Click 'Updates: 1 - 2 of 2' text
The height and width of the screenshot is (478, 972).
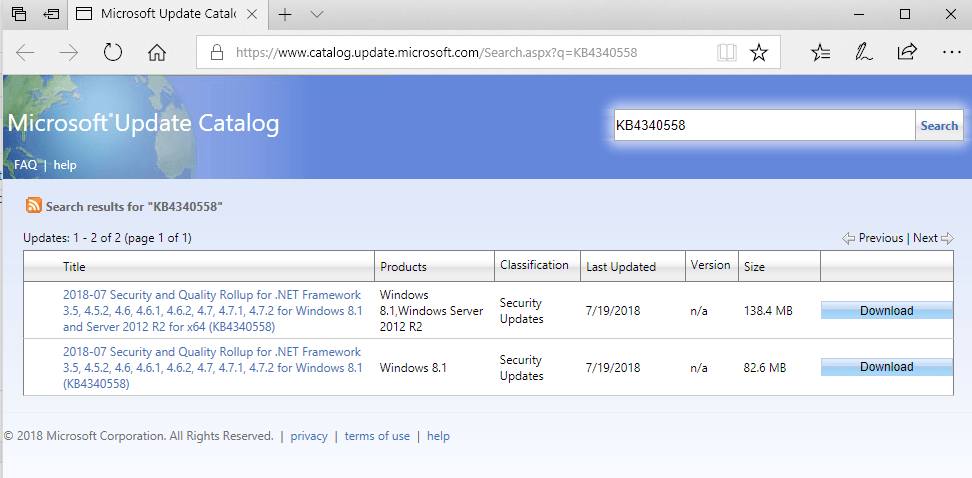coord(72,237)
